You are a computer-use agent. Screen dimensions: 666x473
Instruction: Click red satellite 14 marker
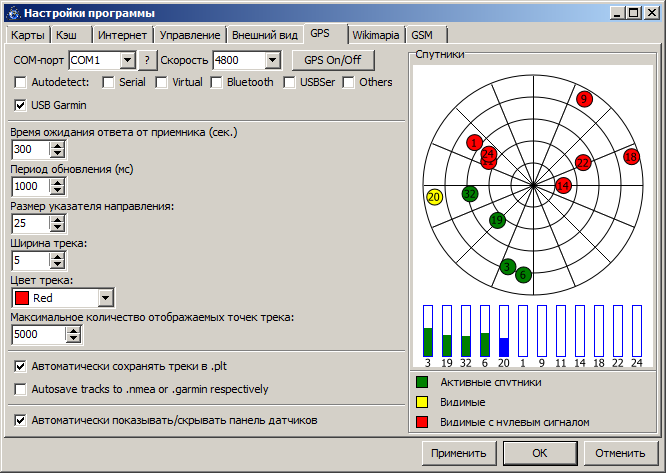[x=564, y=185]
